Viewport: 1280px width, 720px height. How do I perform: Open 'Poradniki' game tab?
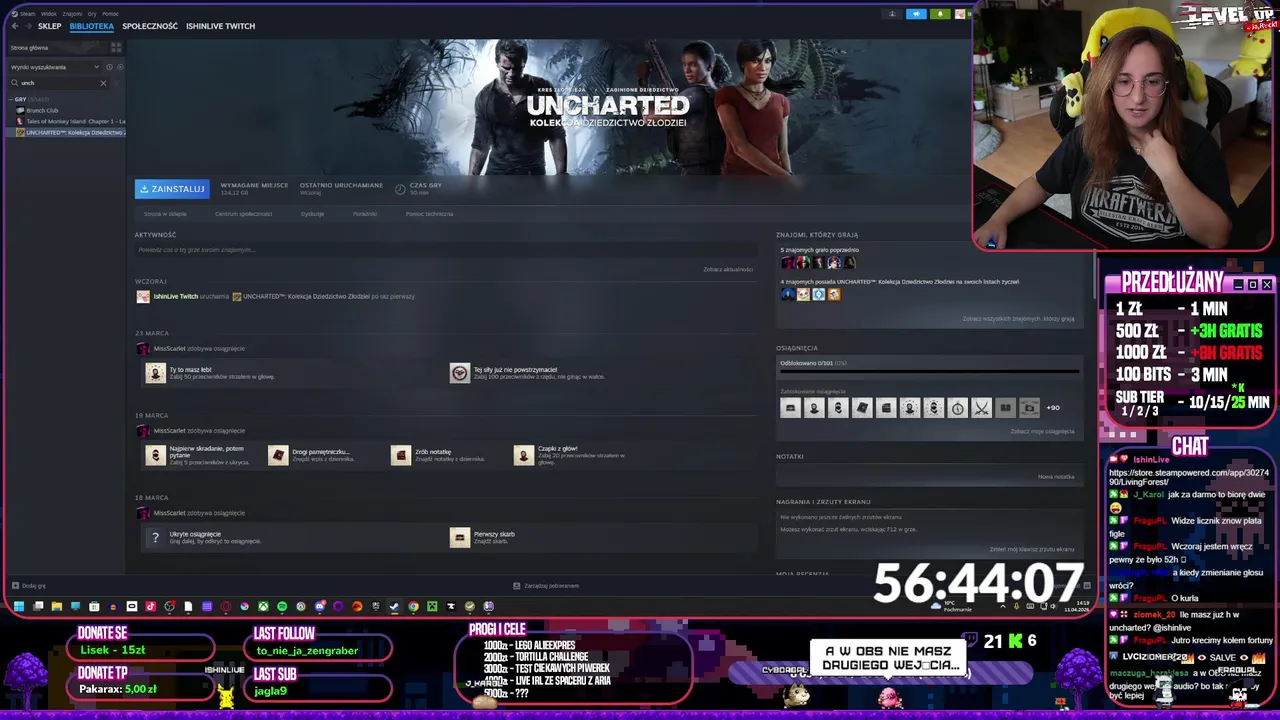click(365, 214)
